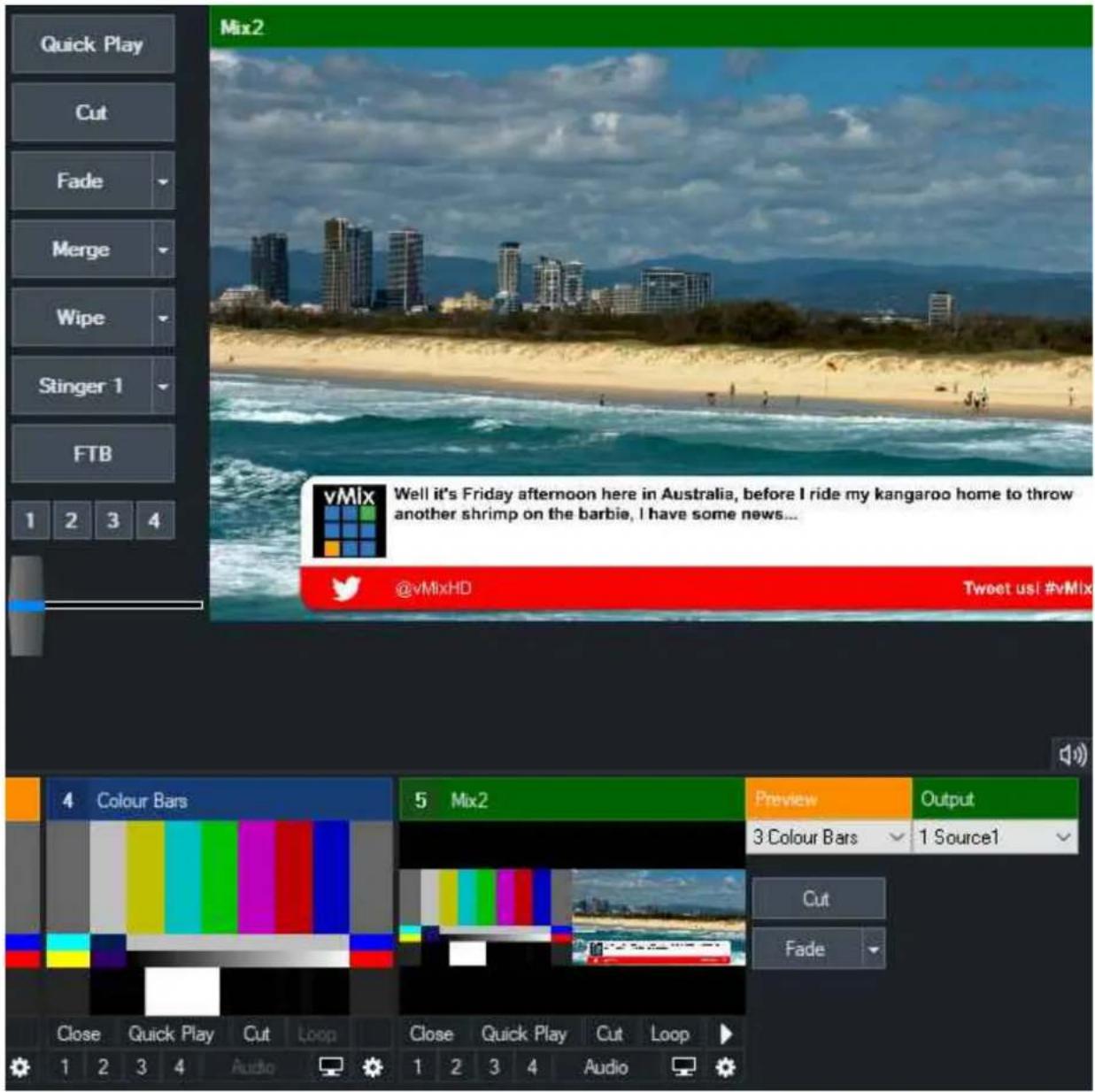This screenshot has width=1095, height=1092.
Task: Expand the Fade transition dropdown arrow in sidebar
Action: [163, 181]
